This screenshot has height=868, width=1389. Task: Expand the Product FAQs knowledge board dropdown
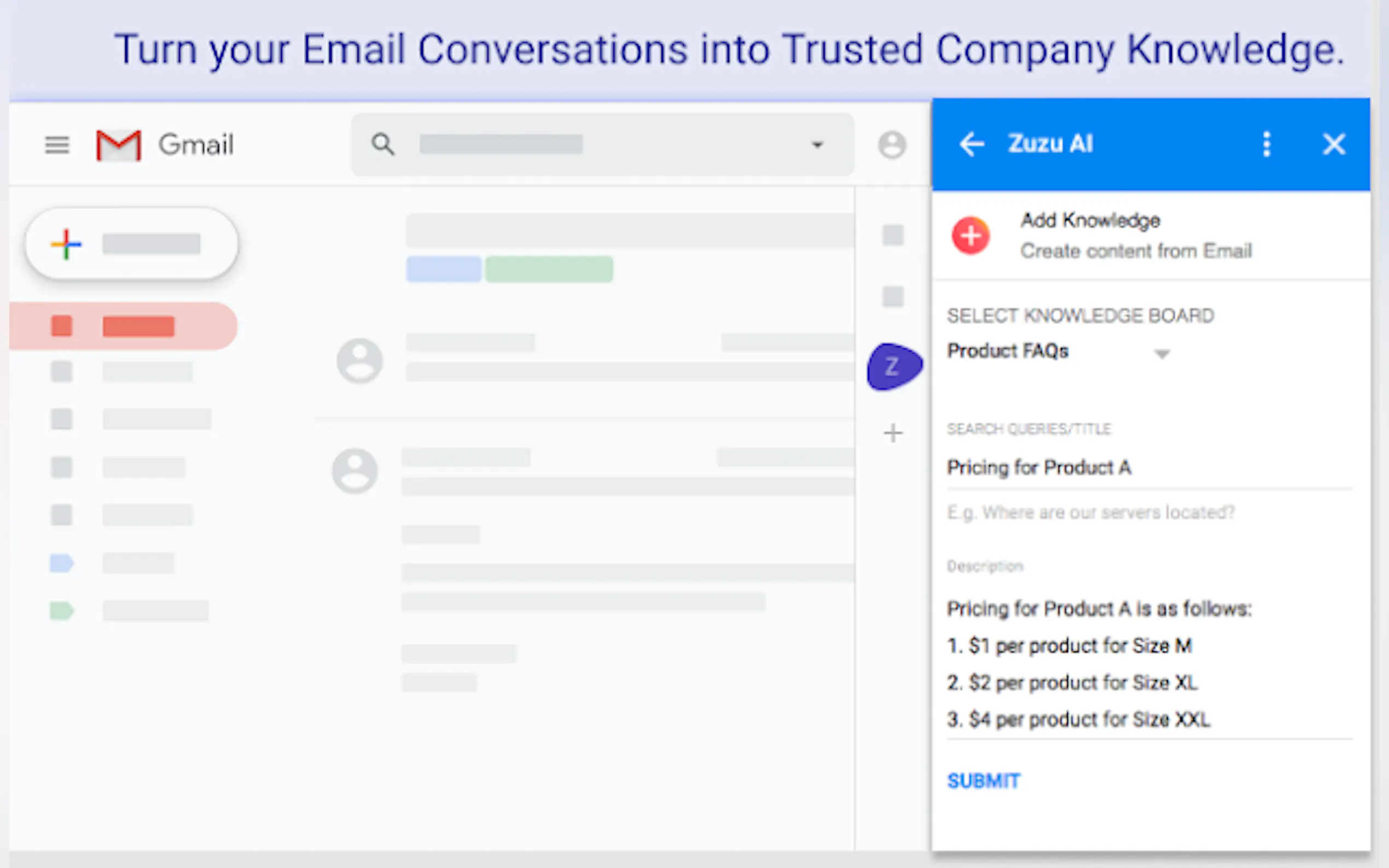tap(1162, 354)
